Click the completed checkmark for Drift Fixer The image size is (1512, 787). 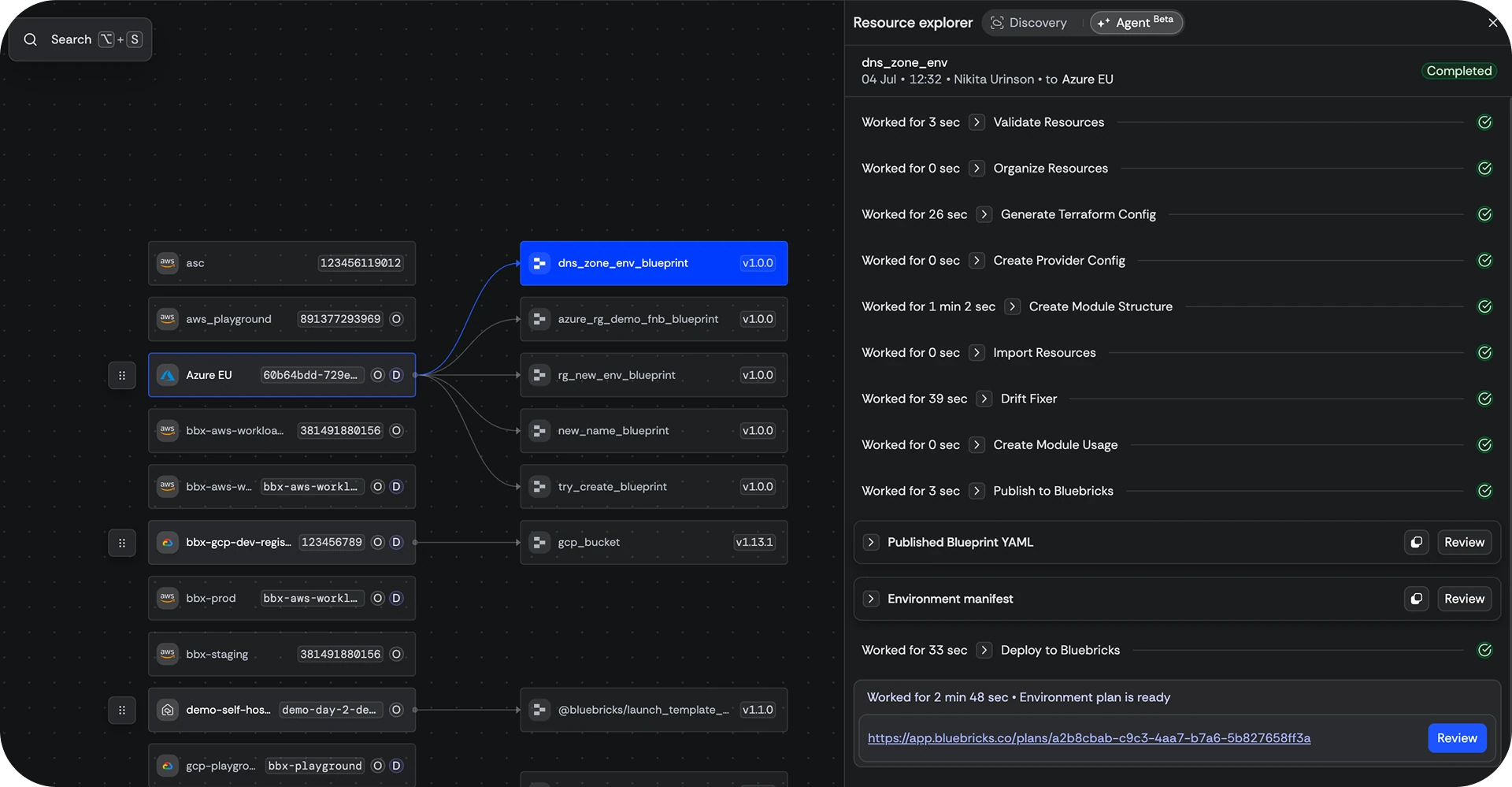coord(1484,399)
